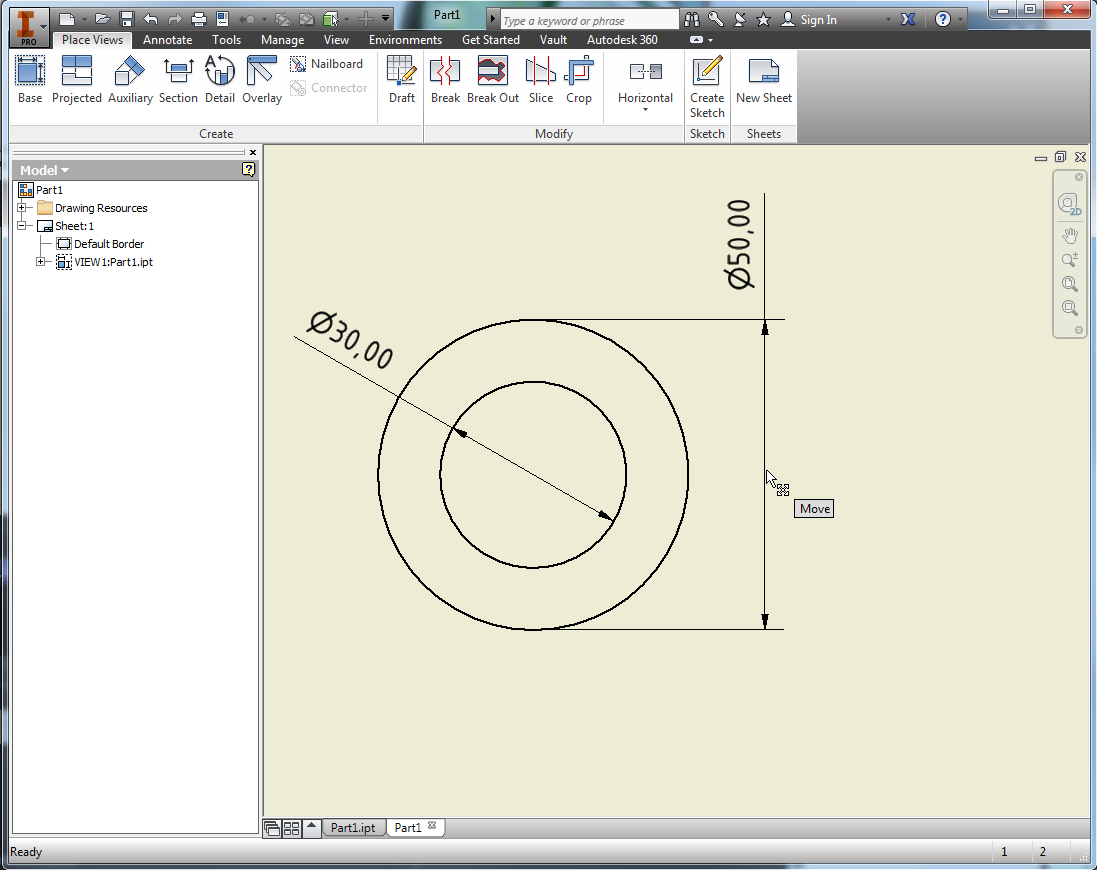The width and height of the screenshot is (1097, 870).
Task: Select the Overlay view tool
Action: click(x=262, y=80)
